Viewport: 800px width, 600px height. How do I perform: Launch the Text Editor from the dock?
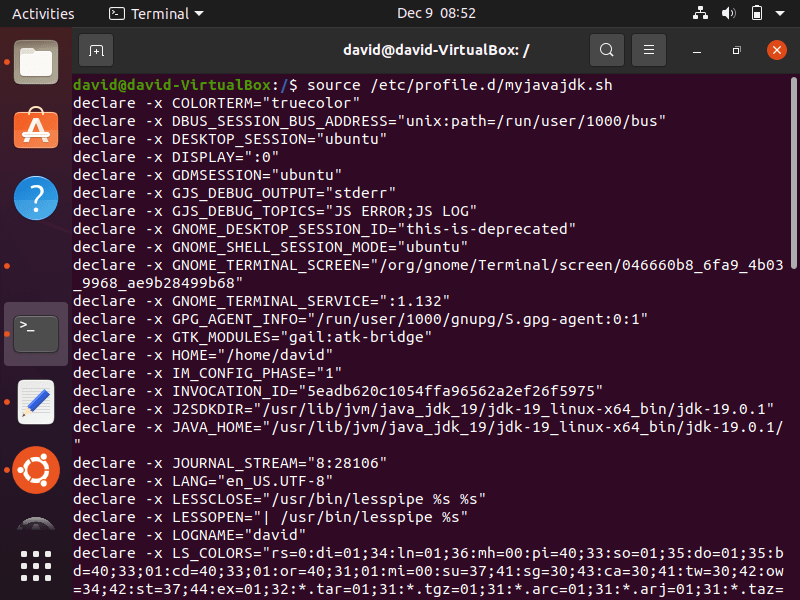36,402
